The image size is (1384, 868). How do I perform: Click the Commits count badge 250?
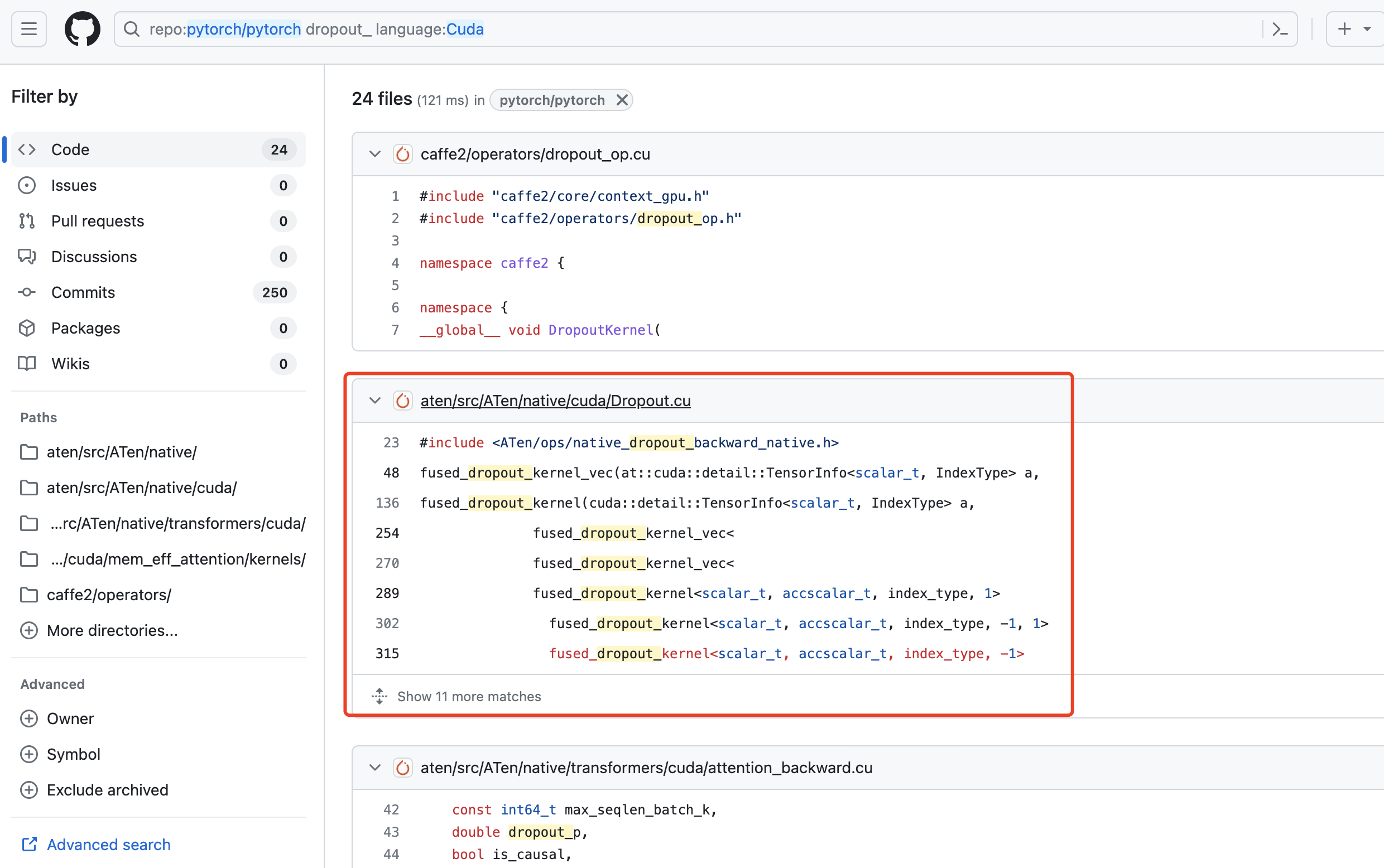(x=275, y=292)
